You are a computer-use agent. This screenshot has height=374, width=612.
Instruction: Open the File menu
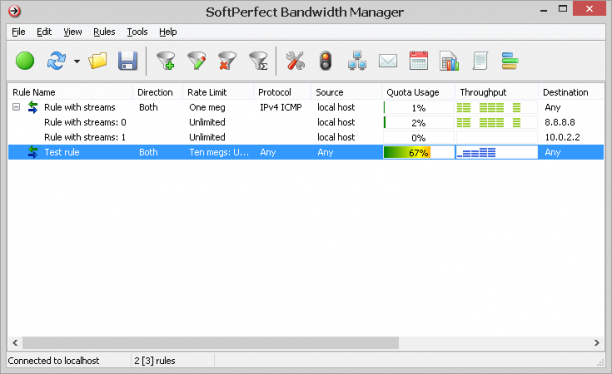click(x=18, y=32)
